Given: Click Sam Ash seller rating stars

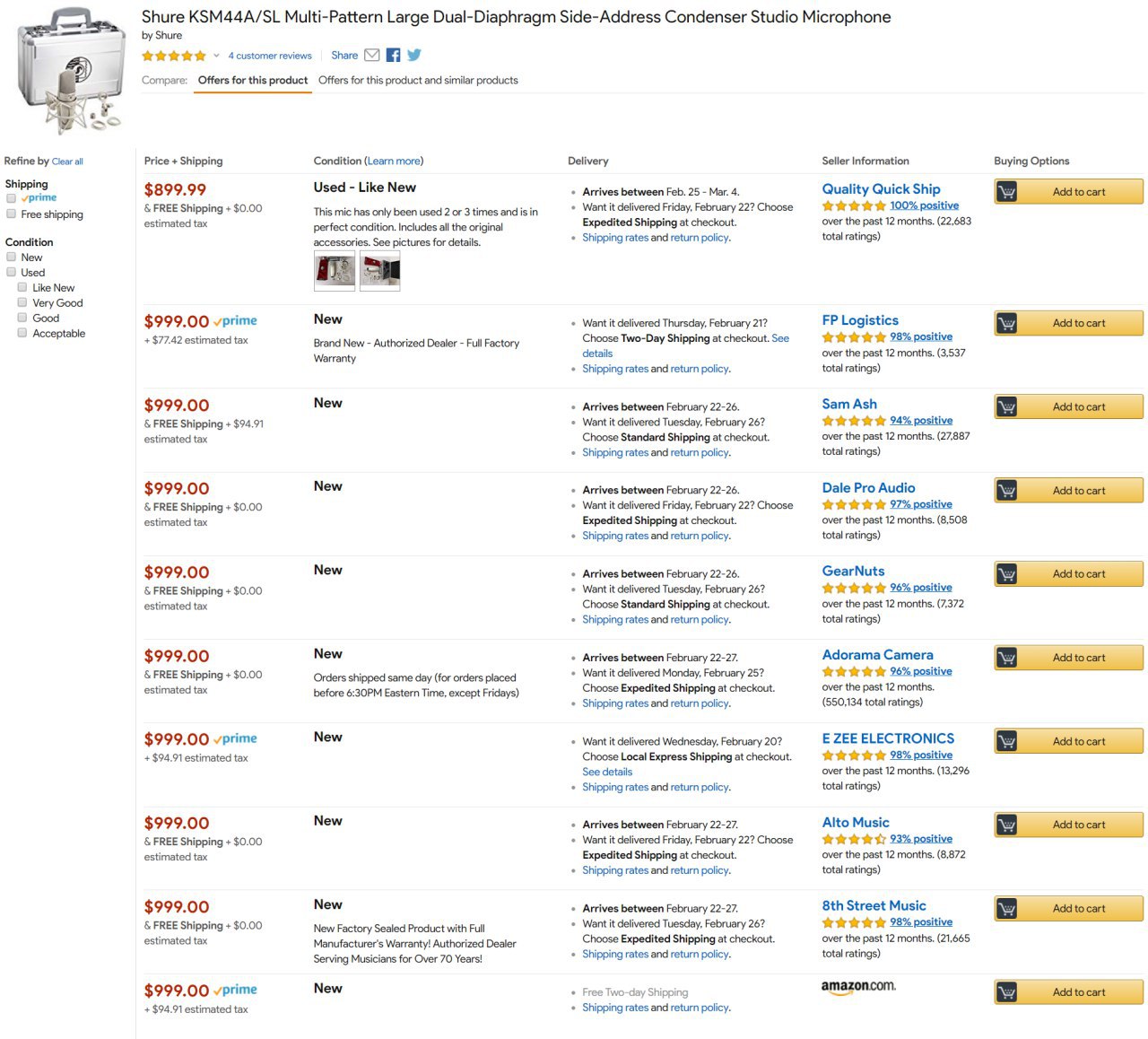Looking at the screenshot, I should [x=854, y=421].
